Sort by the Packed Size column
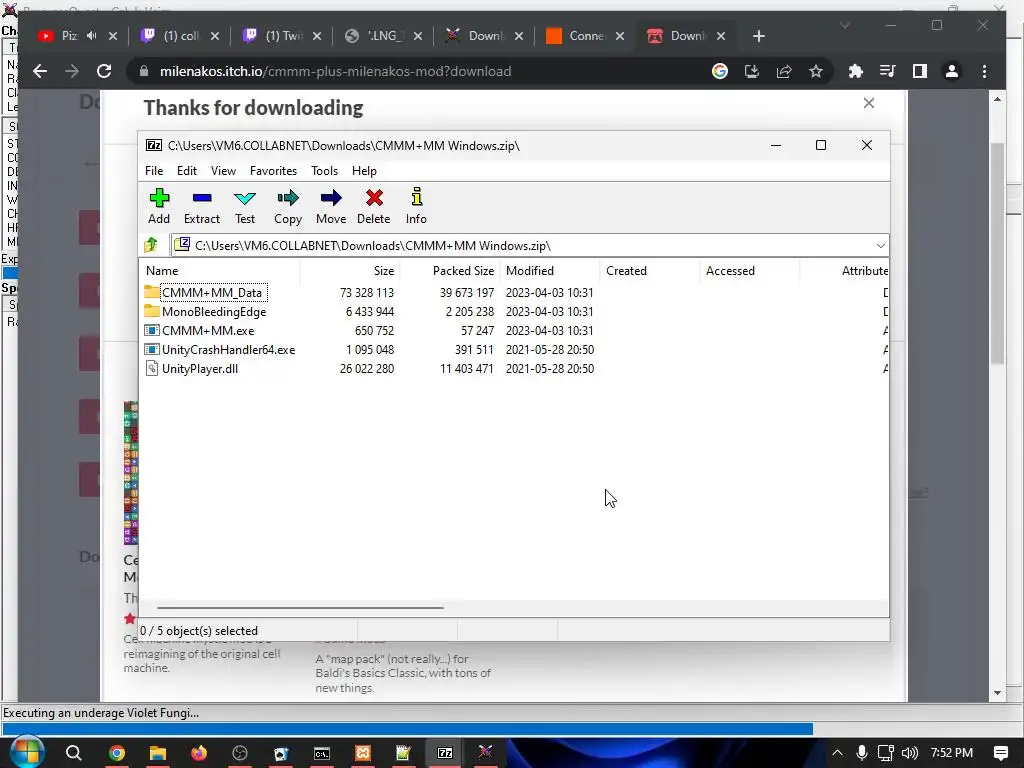1024x768 pixels. [450, 270]
